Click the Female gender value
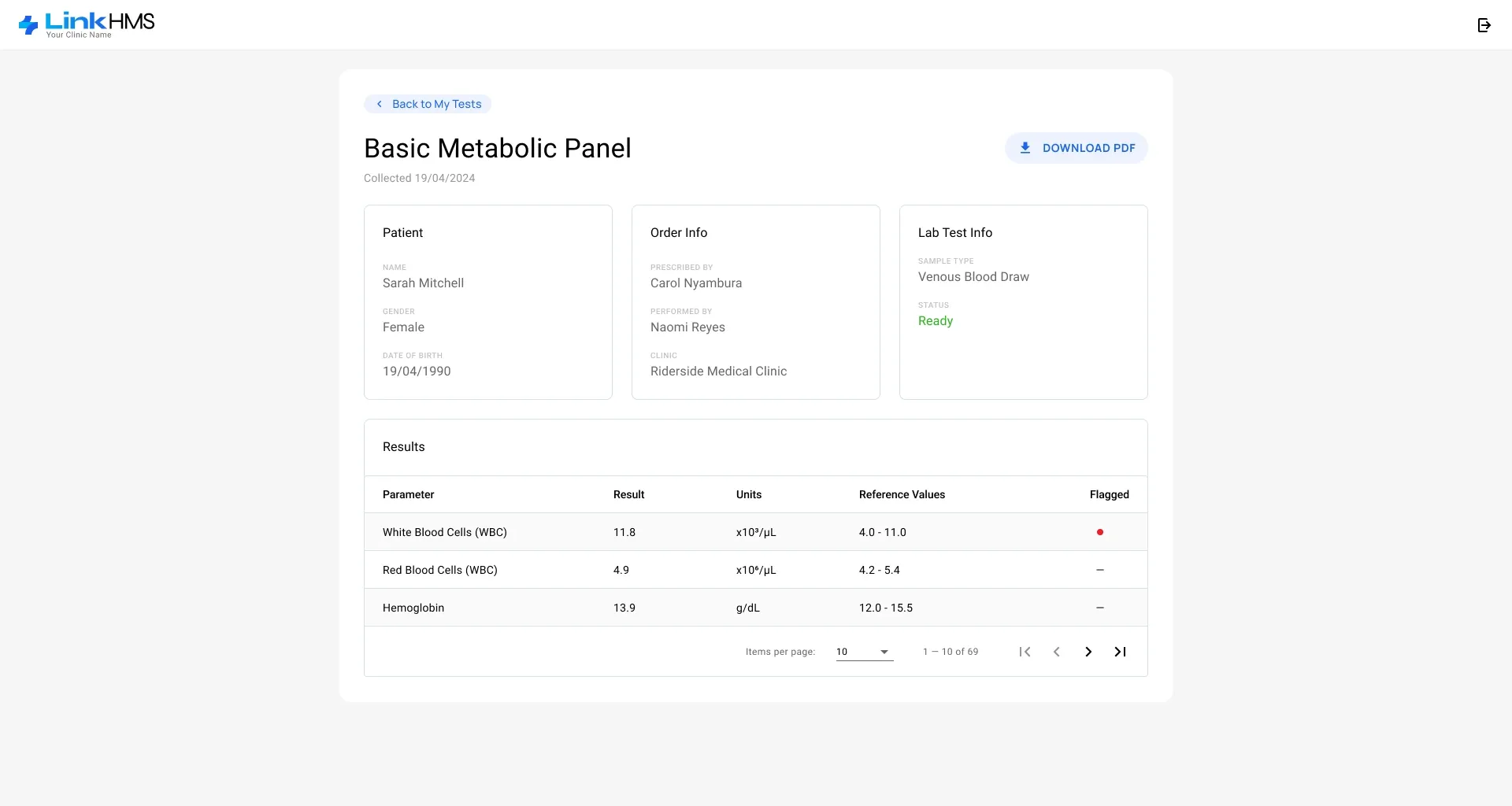Screen dimensions: 1512x806 click(403, 327)
